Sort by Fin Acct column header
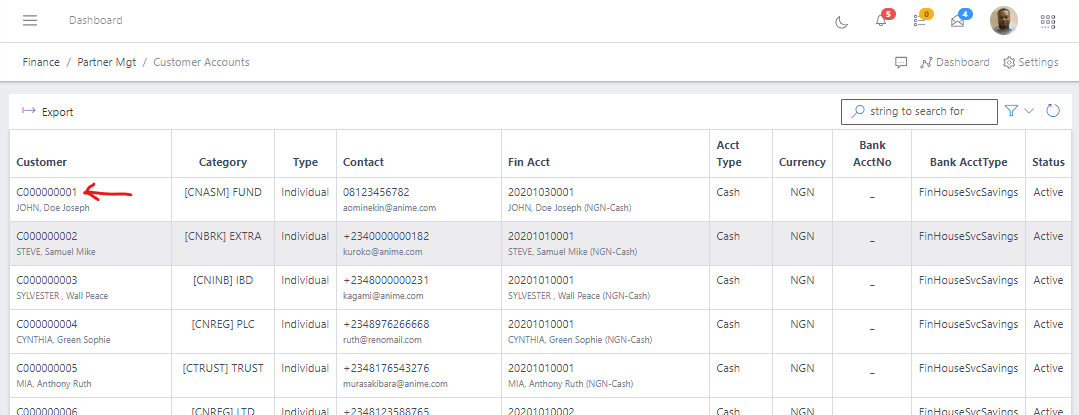This screenshot has height=415, width=1079. [x=529, y=162]
